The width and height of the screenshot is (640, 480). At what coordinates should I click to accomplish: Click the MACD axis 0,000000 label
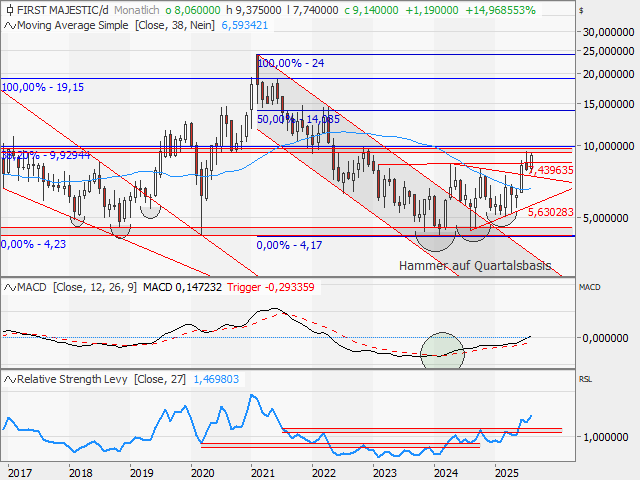606,338
